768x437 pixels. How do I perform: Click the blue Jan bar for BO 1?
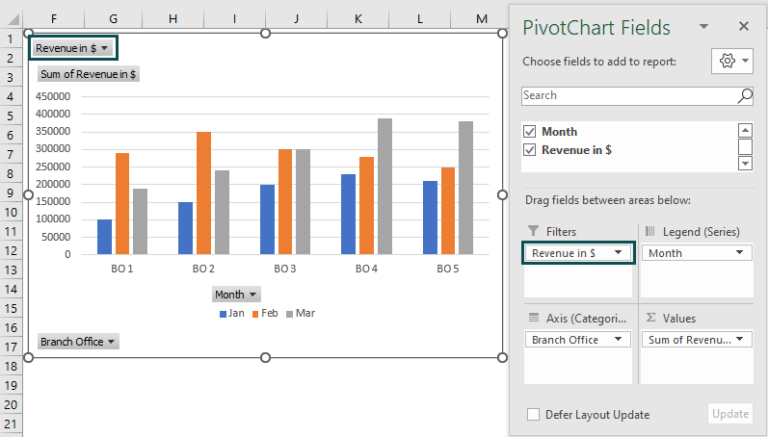[104, 237]
